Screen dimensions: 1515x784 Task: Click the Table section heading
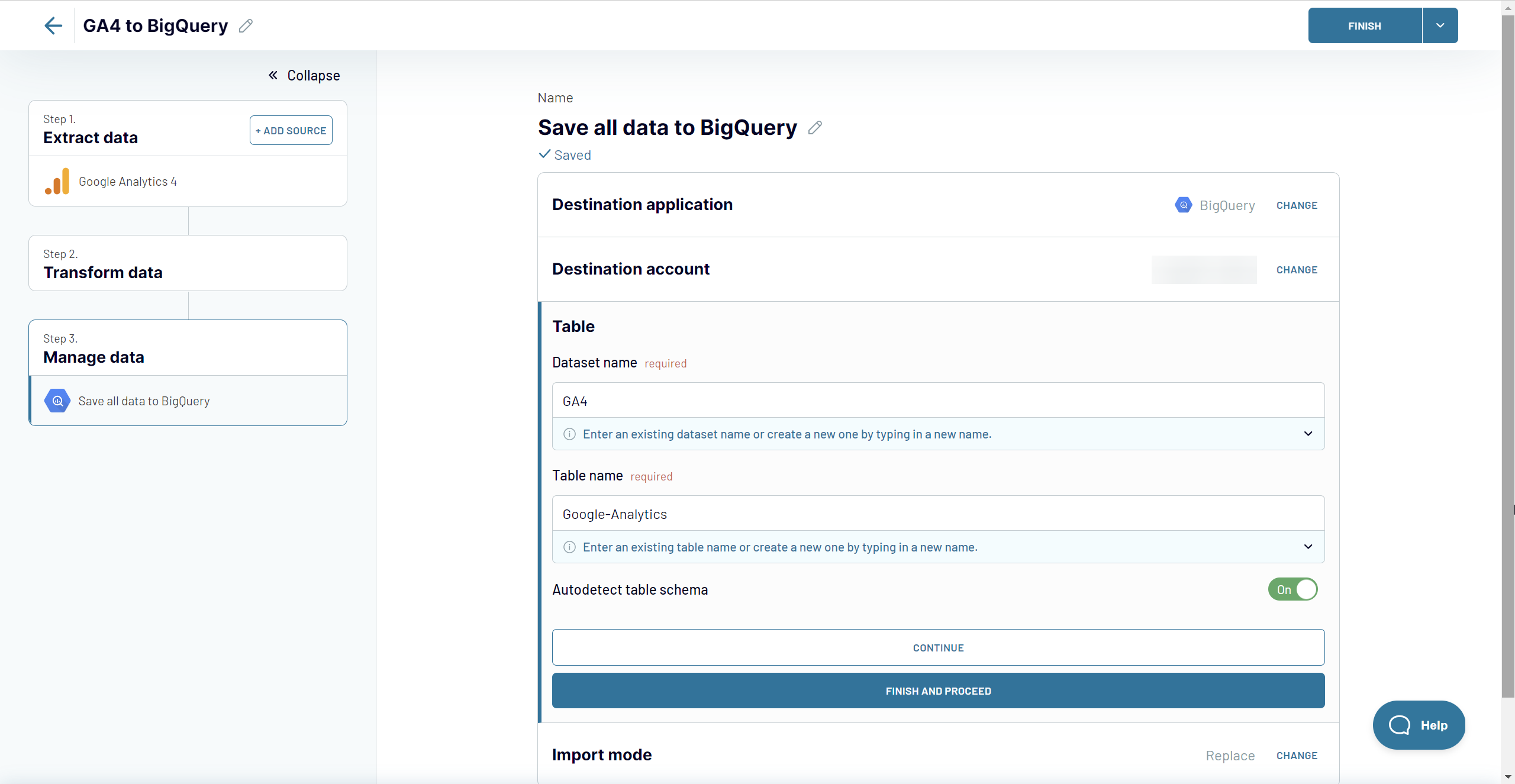pyautogui.click(x=573, y=326)
